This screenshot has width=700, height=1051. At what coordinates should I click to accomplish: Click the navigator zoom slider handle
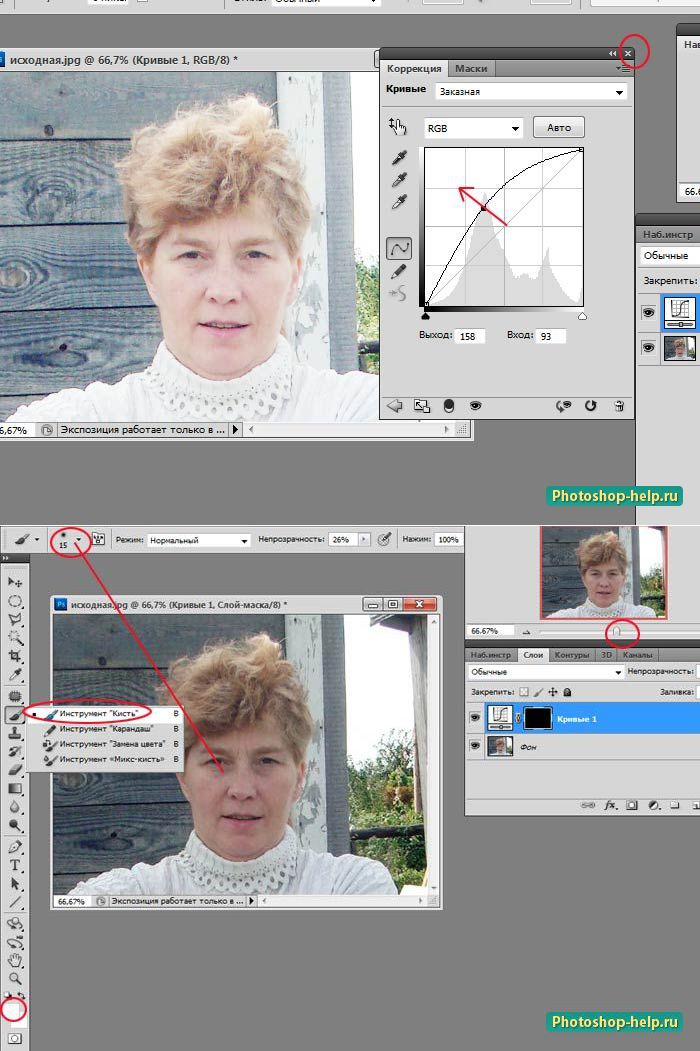click(x=617, y=631)
